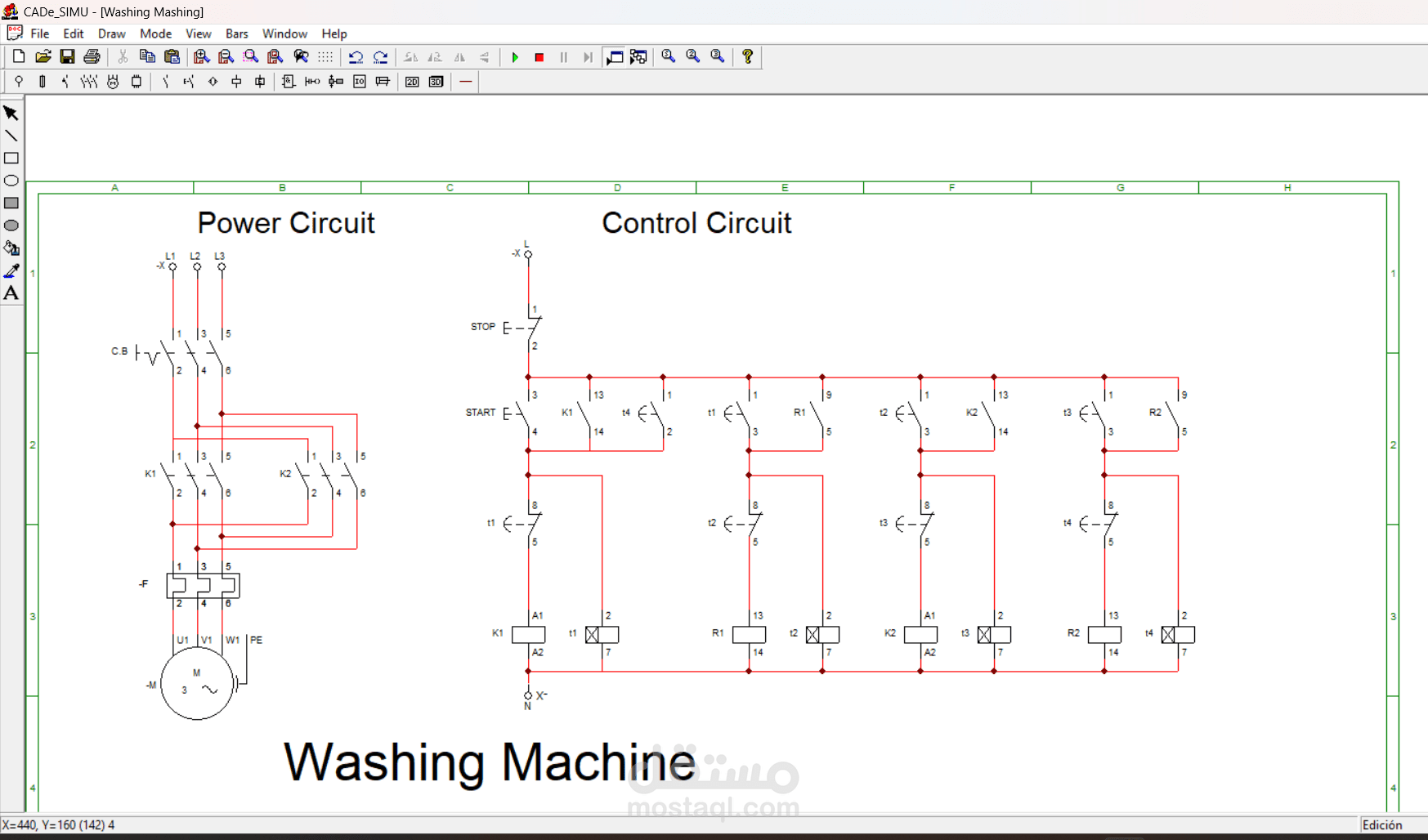The width and height of the screenshot is (1428, 840).
Task: Save the schematic with the floppy disk icon
Action: pos(67,56)
